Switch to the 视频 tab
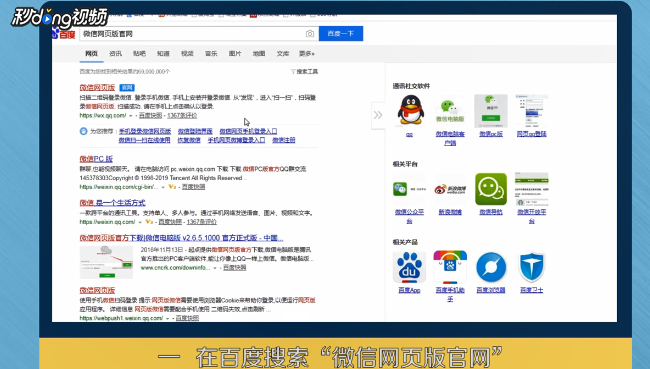650x369 pixels. coord(187,53)
